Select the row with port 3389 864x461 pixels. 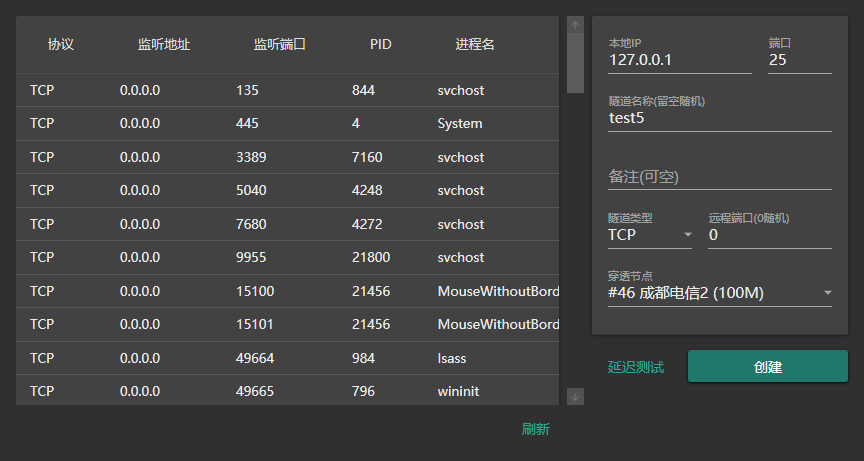tap(287, 157)
